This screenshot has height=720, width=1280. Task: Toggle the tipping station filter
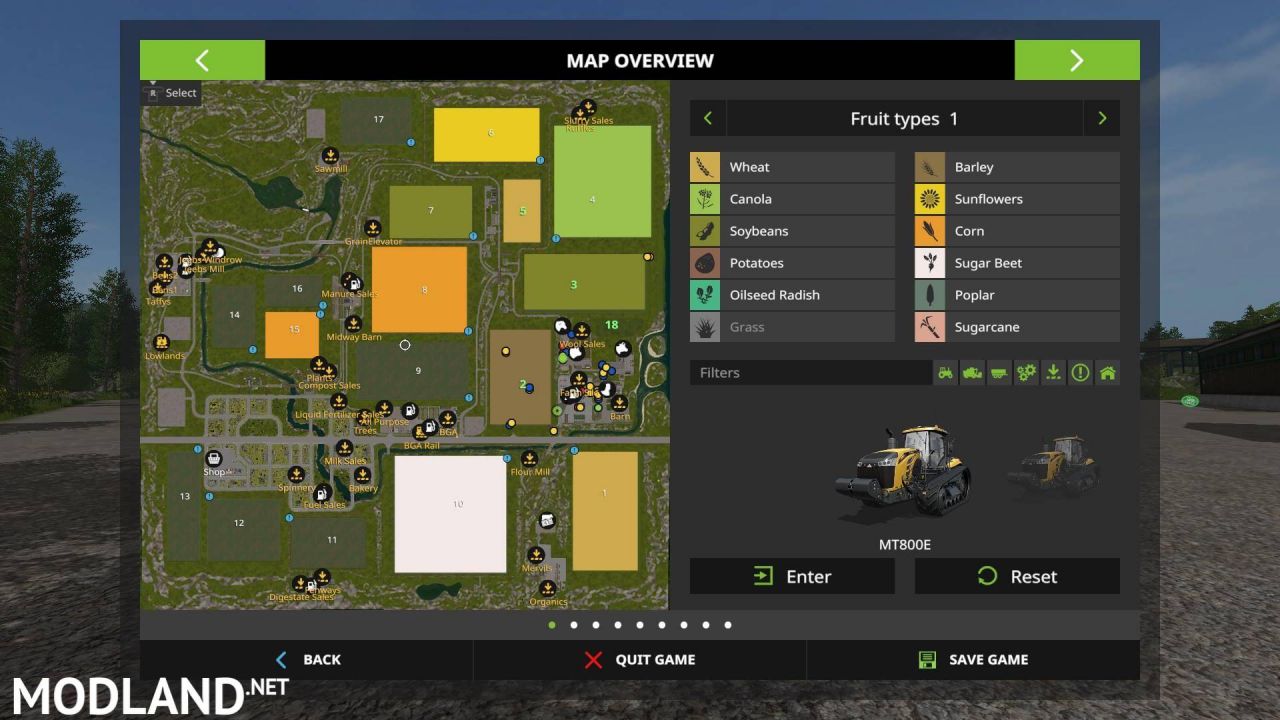(x=1053, y=373)
